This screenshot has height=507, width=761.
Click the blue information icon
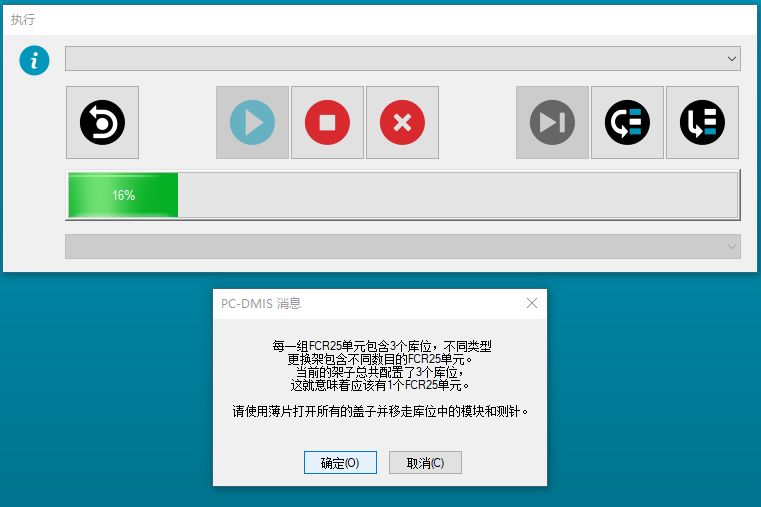(35, 60)
